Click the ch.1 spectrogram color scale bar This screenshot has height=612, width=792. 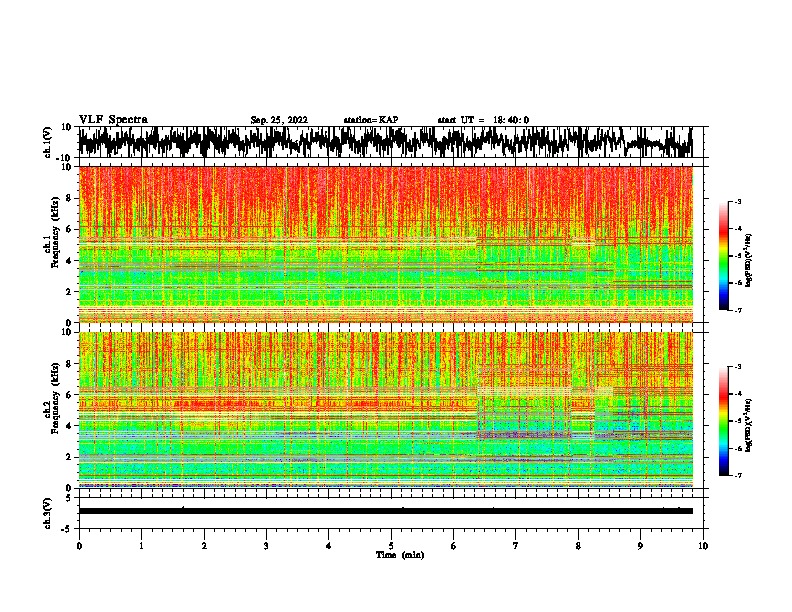pos(723,256)
